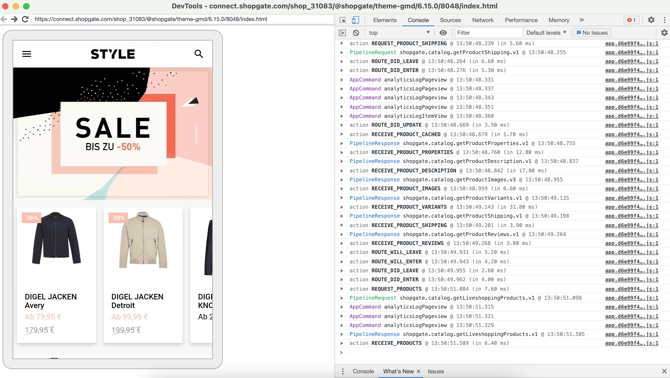Open console settings gear
Image resolution: width=670 pixels, height=378 pixels.
[x=664, y=32]
